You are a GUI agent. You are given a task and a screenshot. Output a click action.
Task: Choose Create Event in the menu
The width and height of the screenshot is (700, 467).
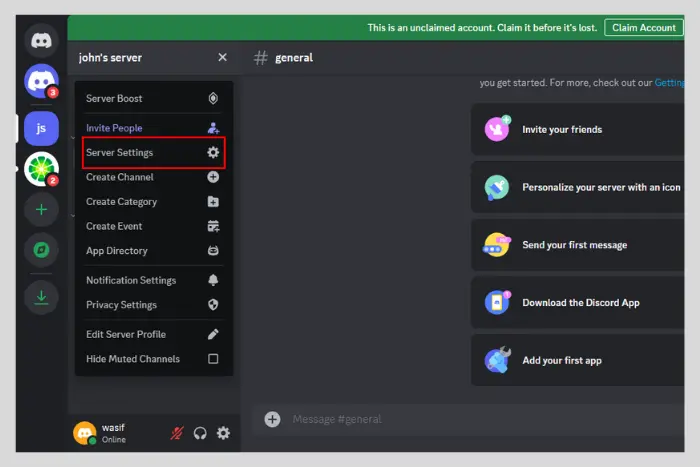click(x=154, y=226)
